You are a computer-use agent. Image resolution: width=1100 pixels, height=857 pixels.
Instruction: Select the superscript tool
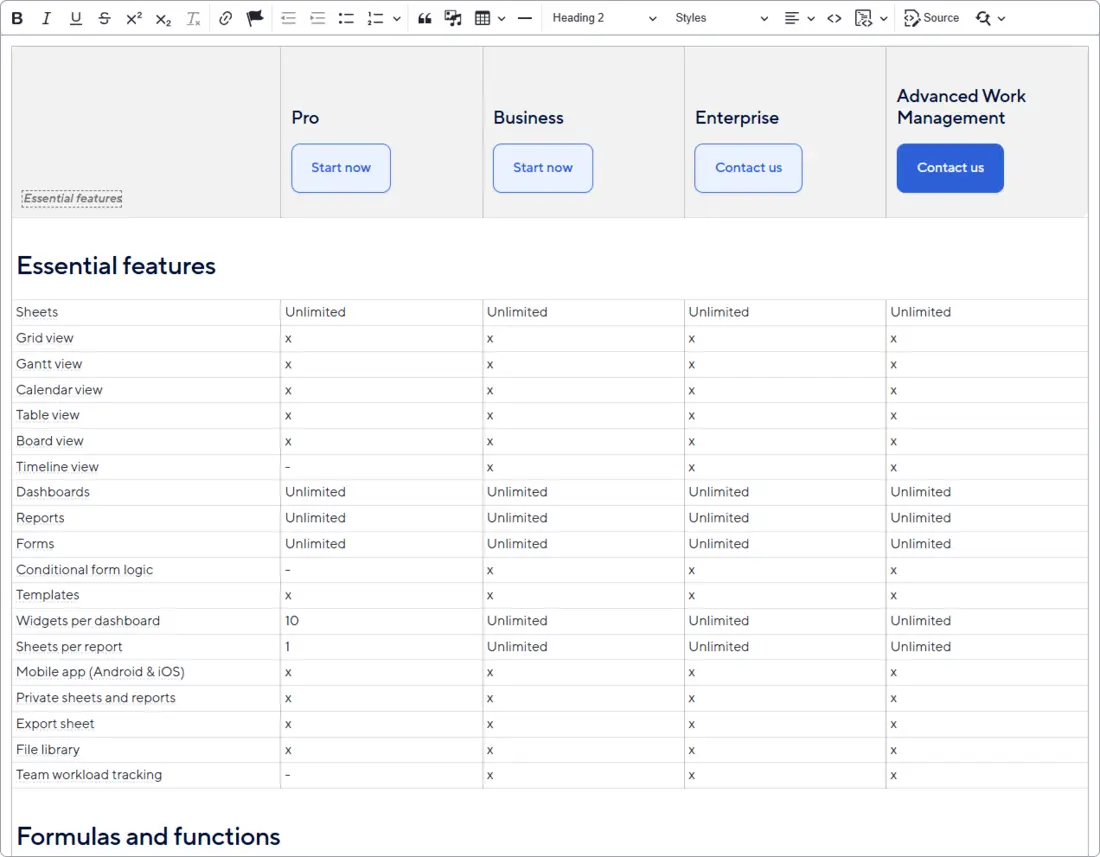[133, 17]
